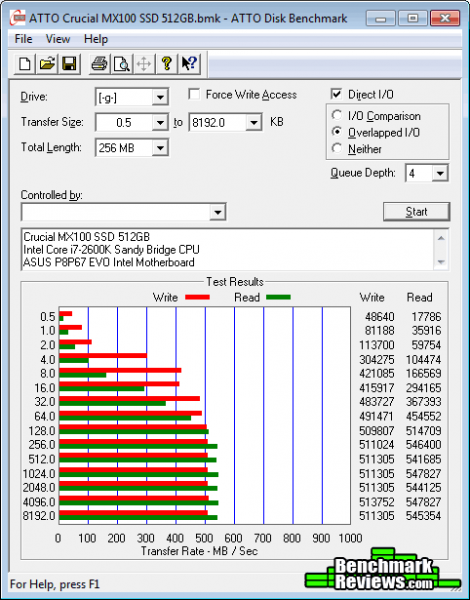Click the move arrows toolbar icon

pos(144,64)
